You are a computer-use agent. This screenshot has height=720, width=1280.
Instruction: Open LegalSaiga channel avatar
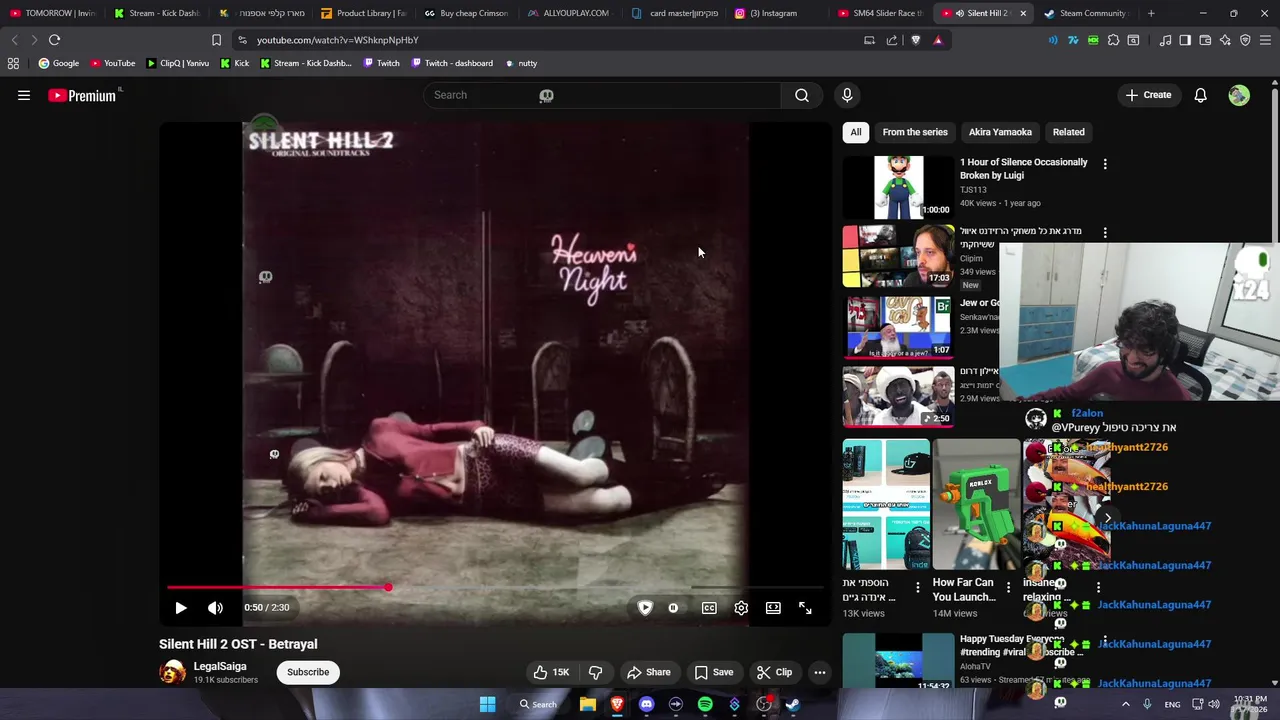point(173,672)
